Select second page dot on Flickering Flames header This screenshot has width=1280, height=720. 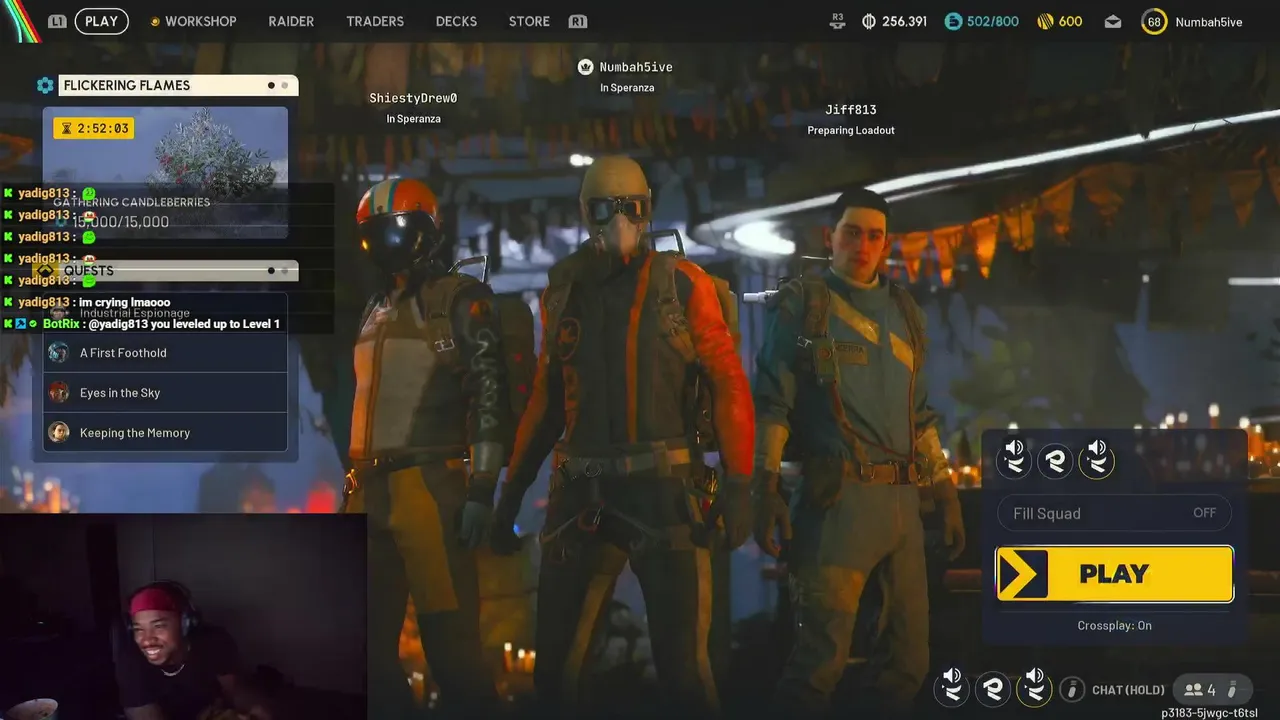click(x=284, y=86)
